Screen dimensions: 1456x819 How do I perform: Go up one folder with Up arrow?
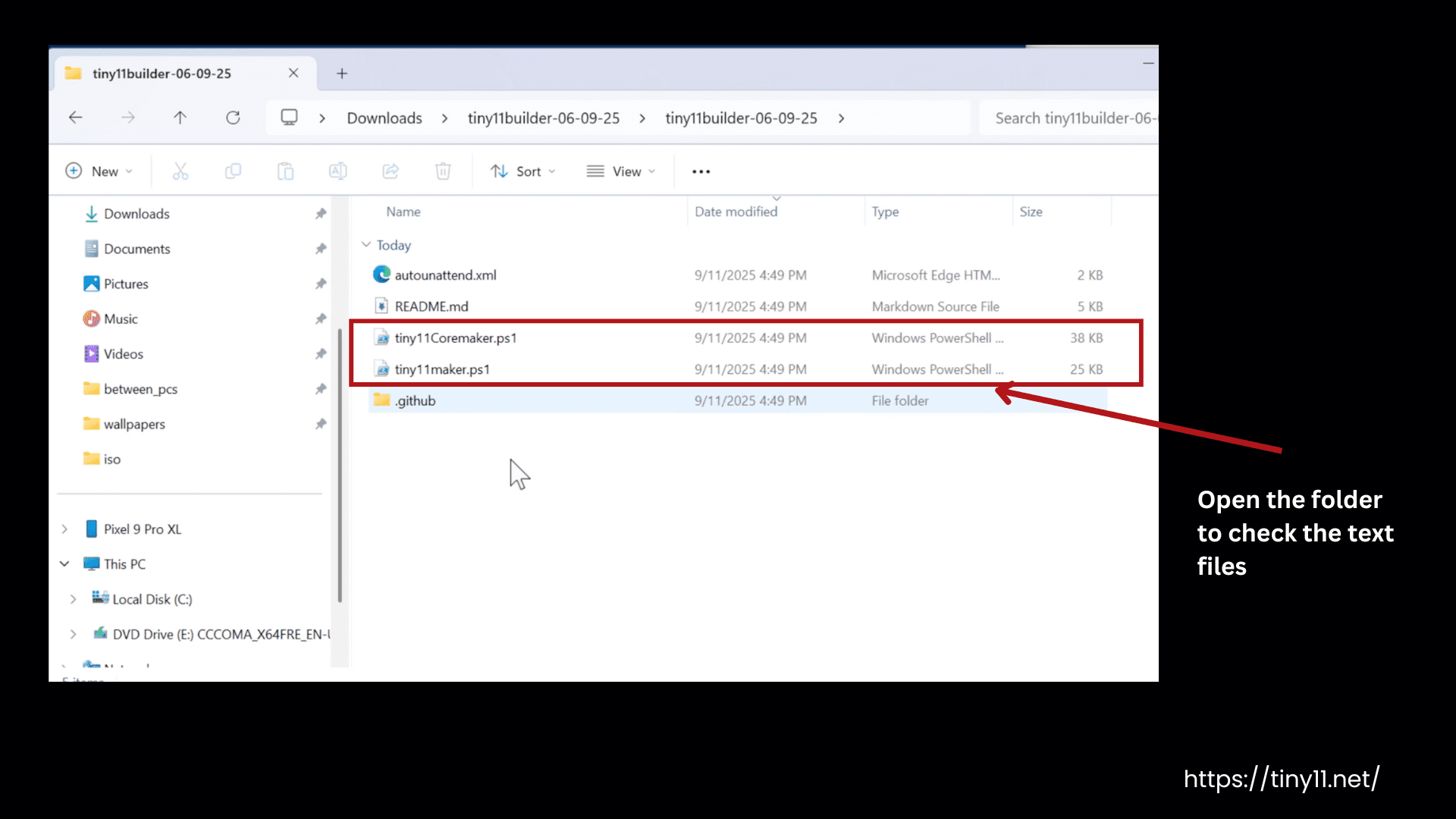(x=180, y=118)
